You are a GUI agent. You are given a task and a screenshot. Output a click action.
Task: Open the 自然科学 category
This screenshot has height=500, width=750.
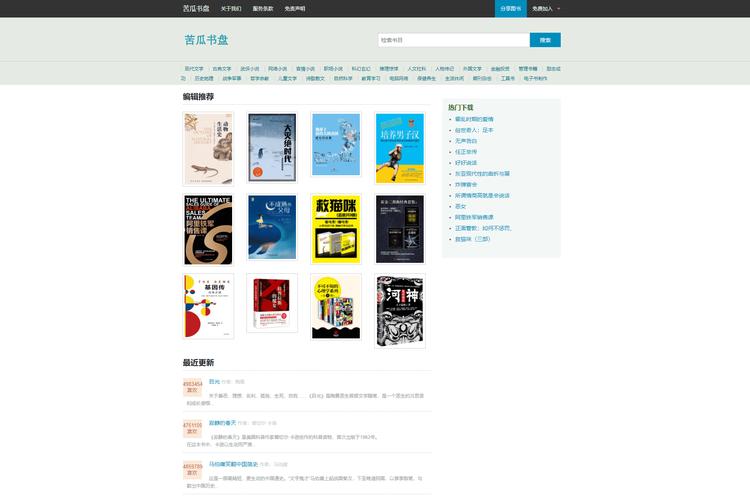(343, 78)
